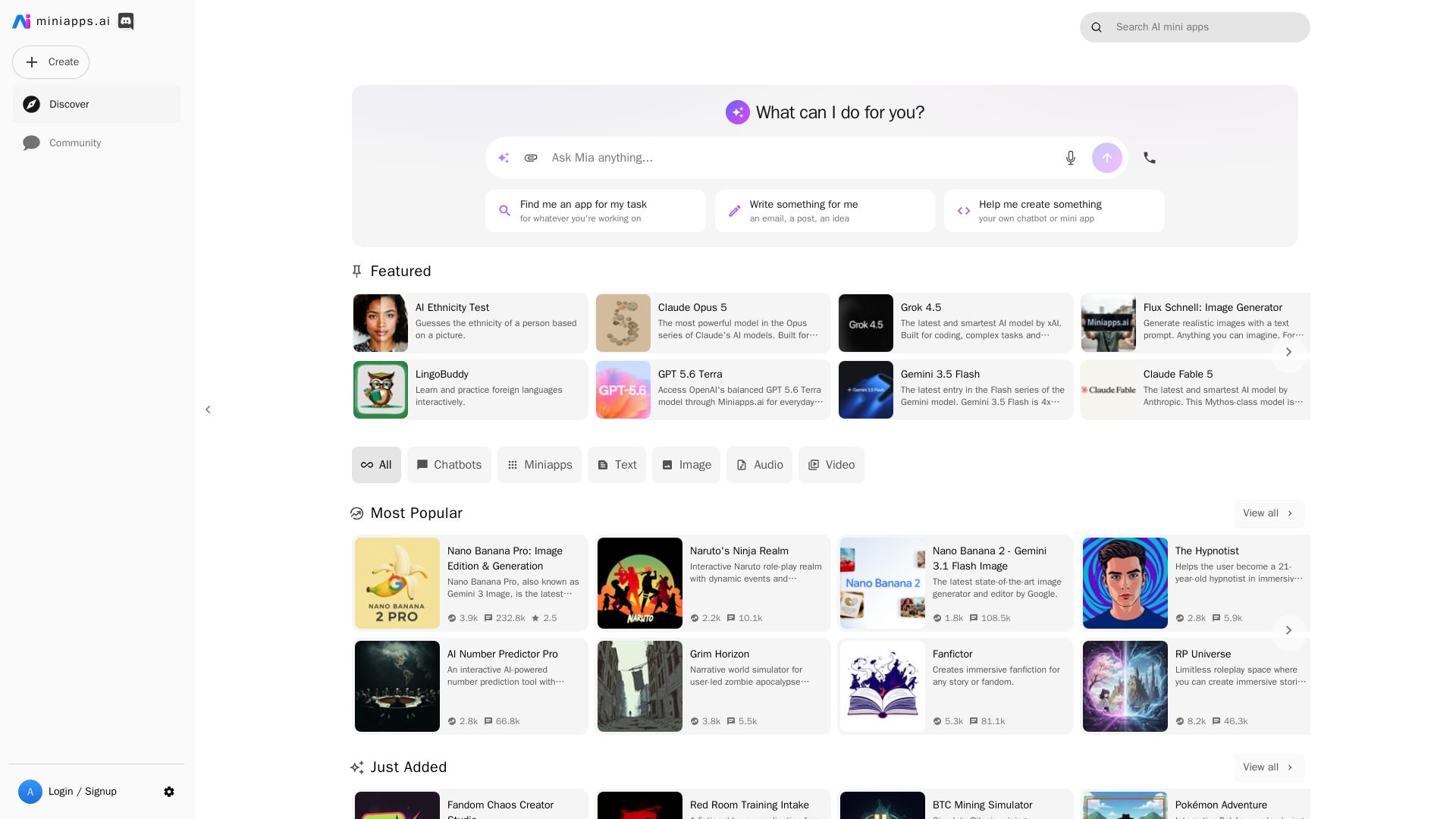Show next Featured apps with the arrow
This screenshot has height=819, width=1456.
1288,352
